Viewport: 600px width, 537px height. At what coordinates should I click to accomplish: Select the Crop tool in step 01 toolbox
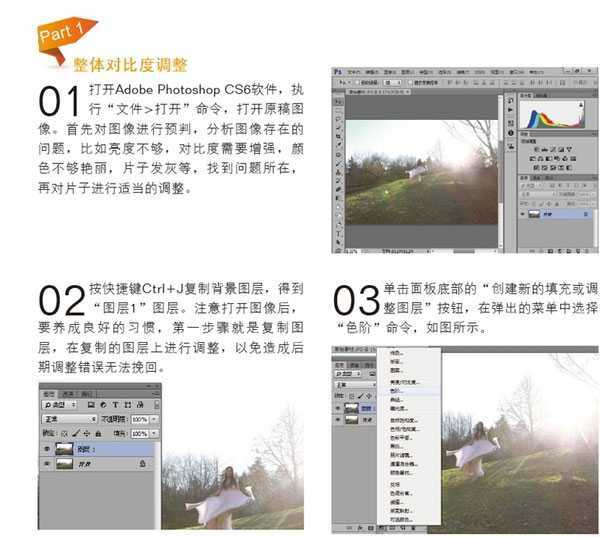click(x=338, y=136)
